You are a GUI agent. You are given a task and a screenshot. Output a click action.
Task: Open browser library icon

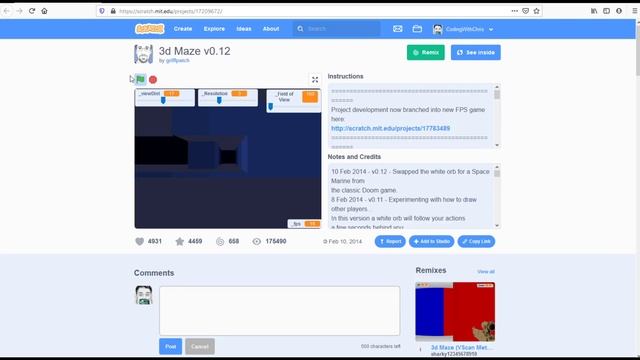594,11
